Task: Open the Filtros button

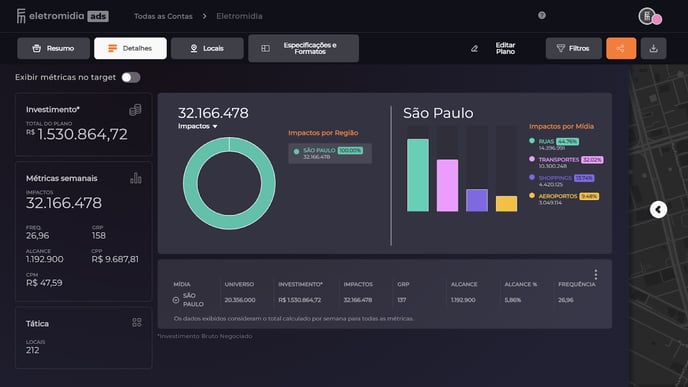Action: click(x=573, y=48)
